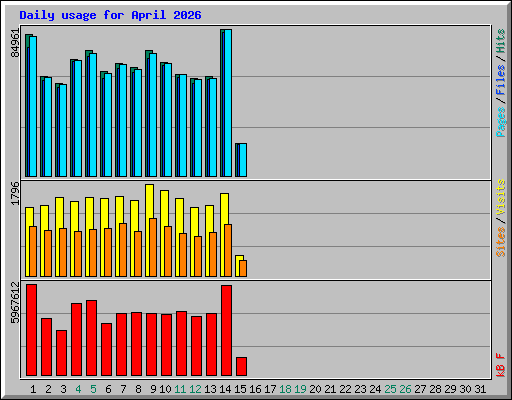
Task: Click the red "KB F" legend label
Action: [x=500, y=365]
